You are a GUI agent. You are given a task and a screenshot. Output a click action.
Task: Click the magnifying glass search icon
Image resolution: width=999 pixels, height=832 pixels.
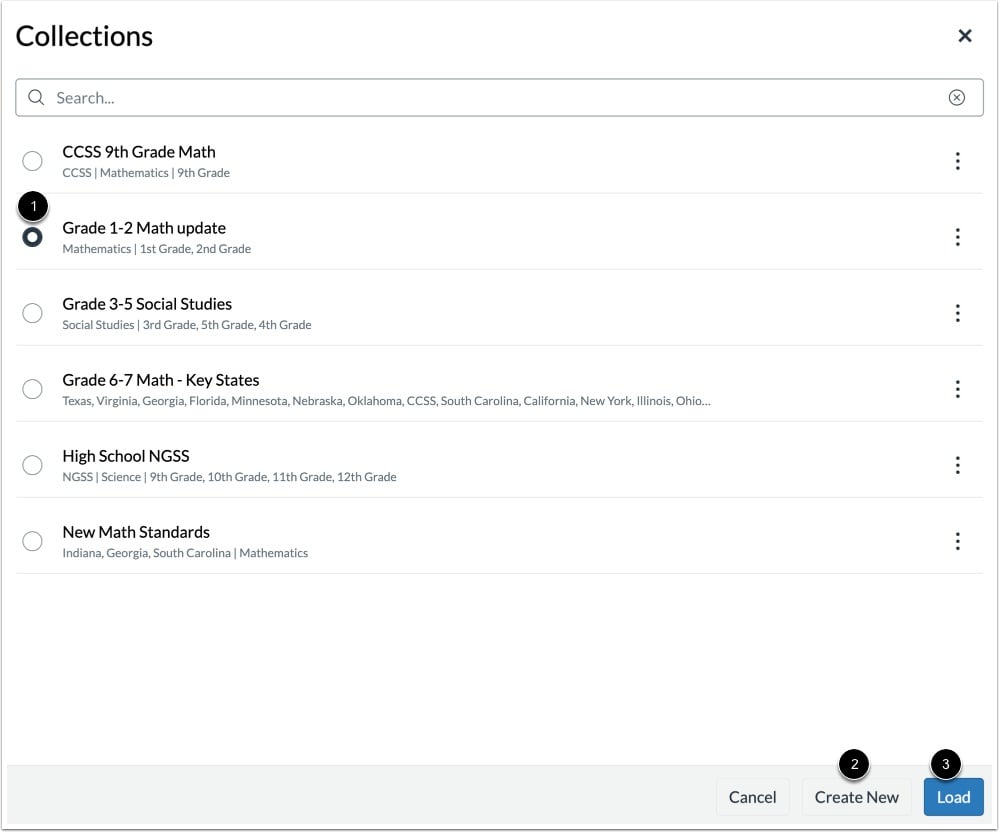(36, 98)
